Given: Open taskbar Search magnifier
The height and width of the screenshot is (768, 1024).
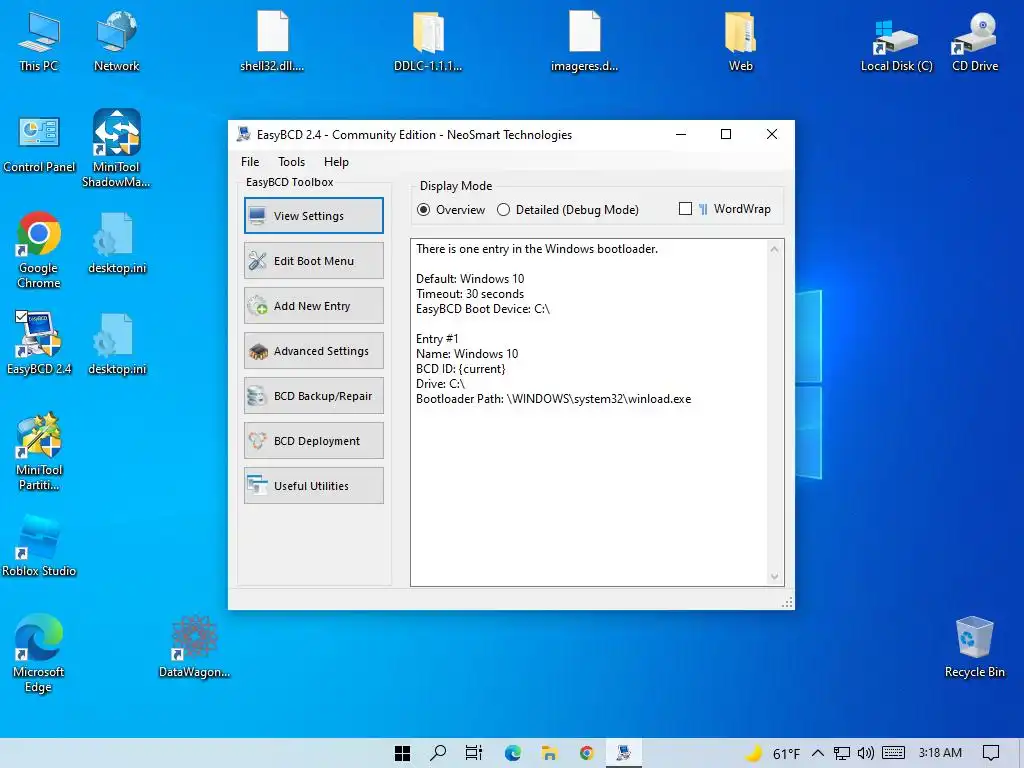Looking at the screenshot, I should coord(438,753).
